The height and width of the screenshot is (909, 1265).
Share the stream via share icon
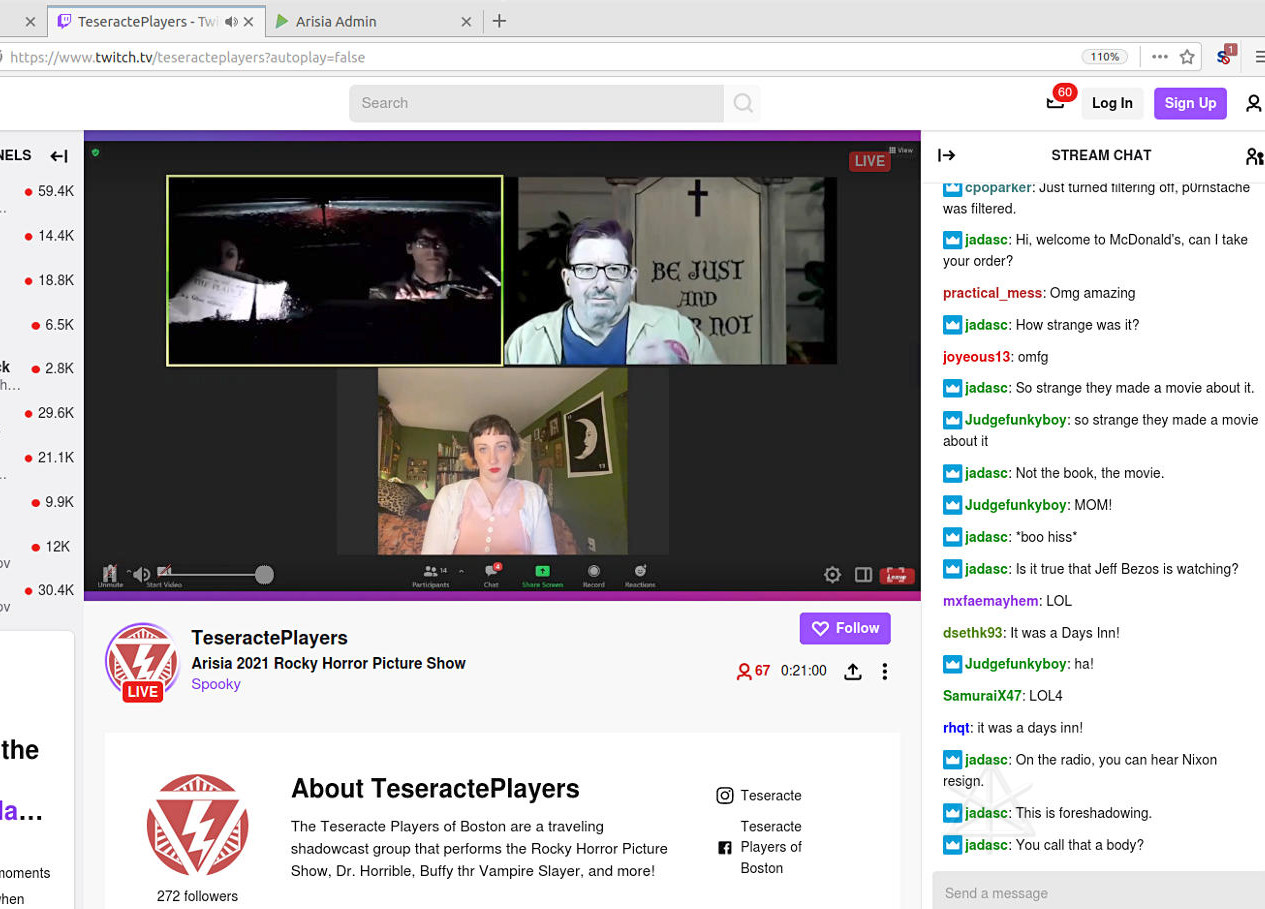pos(852,672)
